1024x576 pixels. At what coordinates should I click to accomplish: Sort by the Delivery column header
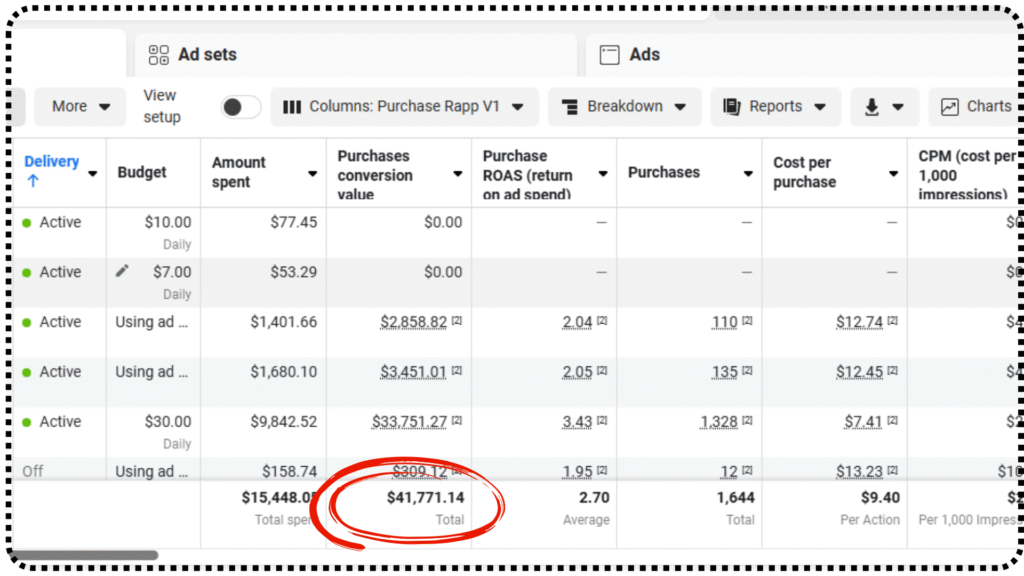[x=52, y=162]
